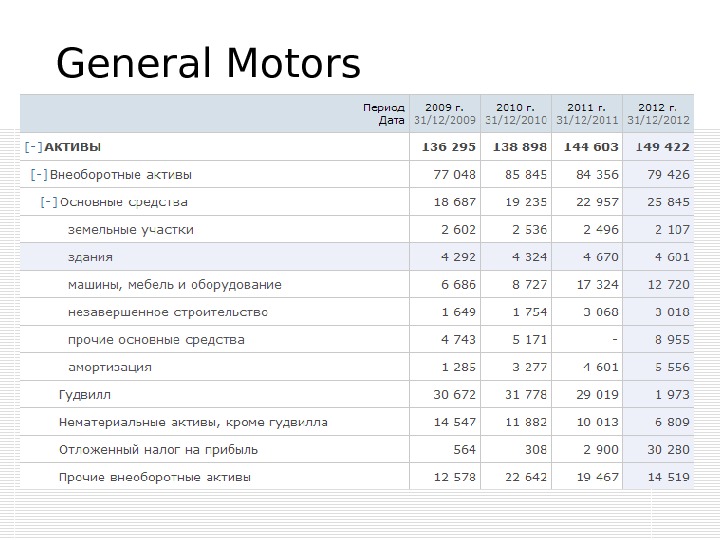Collapse the Основные средства subgroup
This screenshot has height=540, width=720.
(x=49, y=202)
